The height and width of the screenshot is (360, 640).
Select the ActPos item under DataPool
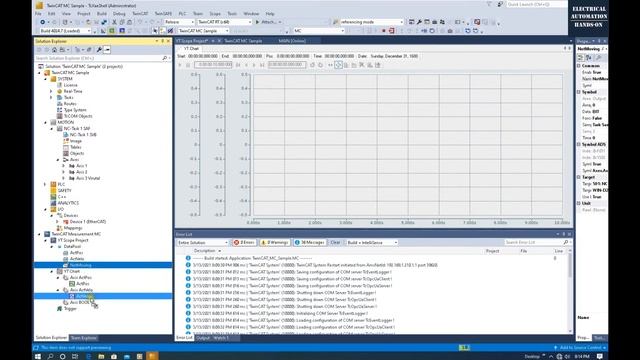[76, 253]
